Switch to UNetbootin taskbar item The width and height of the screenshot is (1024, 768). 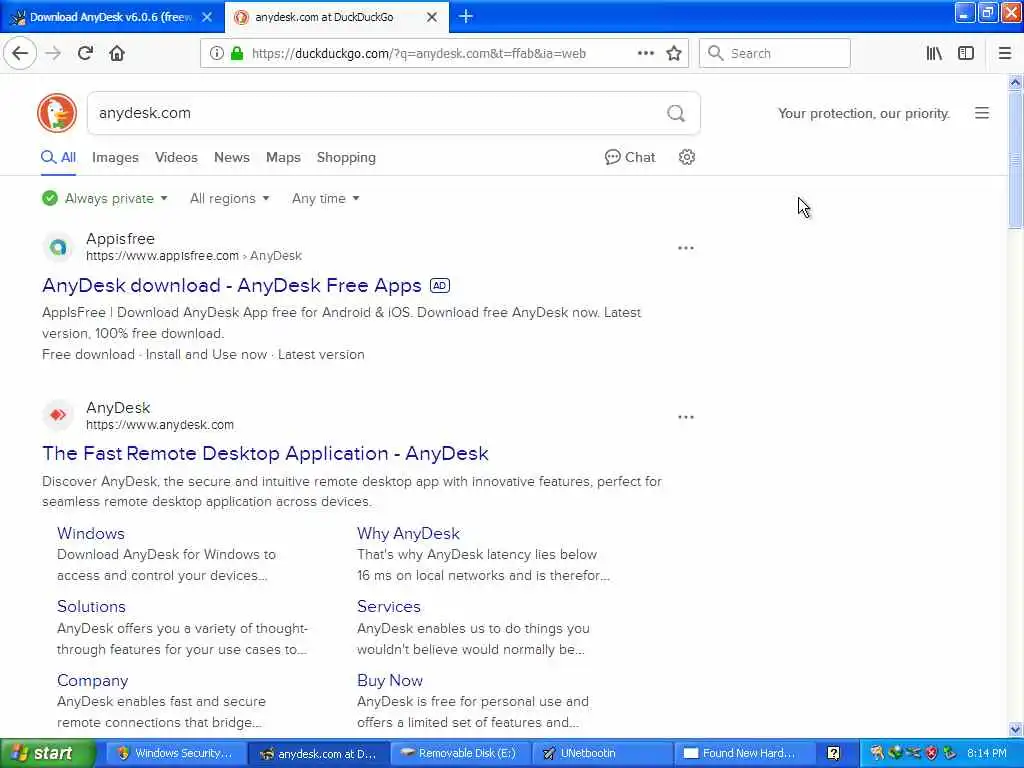pos(601,753)
